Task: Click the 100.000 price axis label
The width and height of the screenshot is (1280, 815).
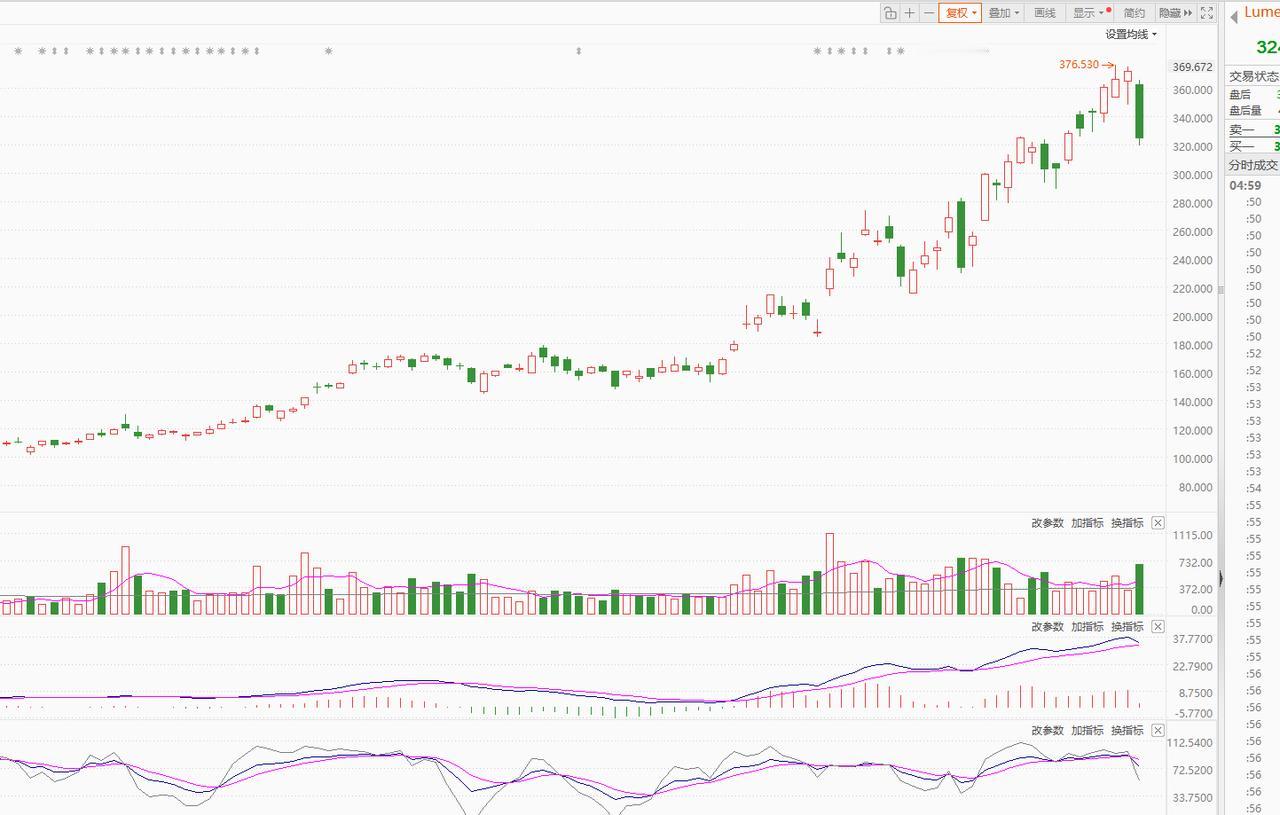Action: pos(1193,459)
